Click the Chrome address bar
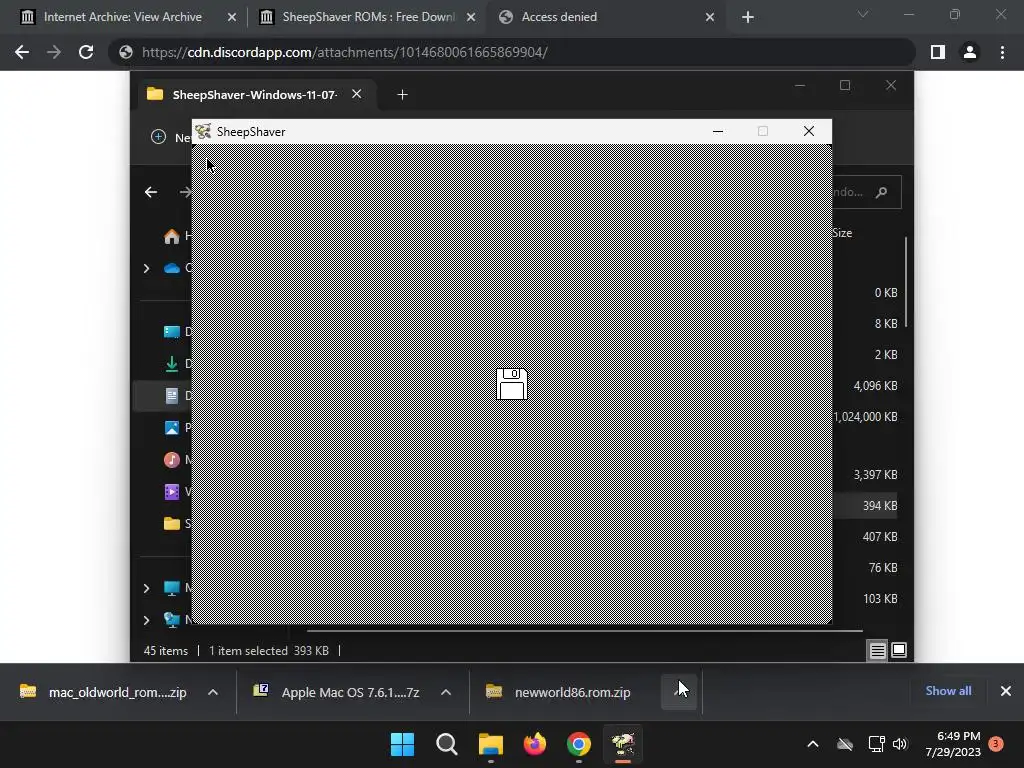This screenshot has height=768, width=1024. [x=513, y=52]
